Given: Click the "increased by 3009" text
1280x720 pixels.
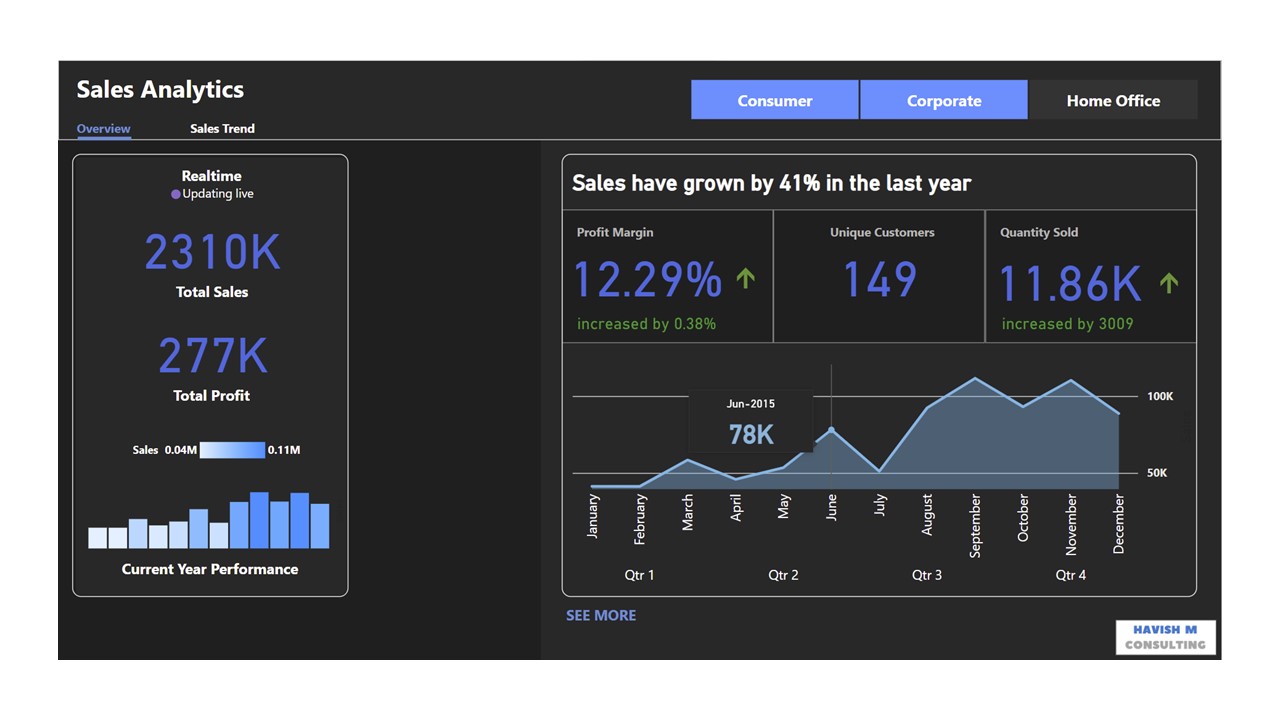Looking at the screenshot, I should click(1067, 324).
